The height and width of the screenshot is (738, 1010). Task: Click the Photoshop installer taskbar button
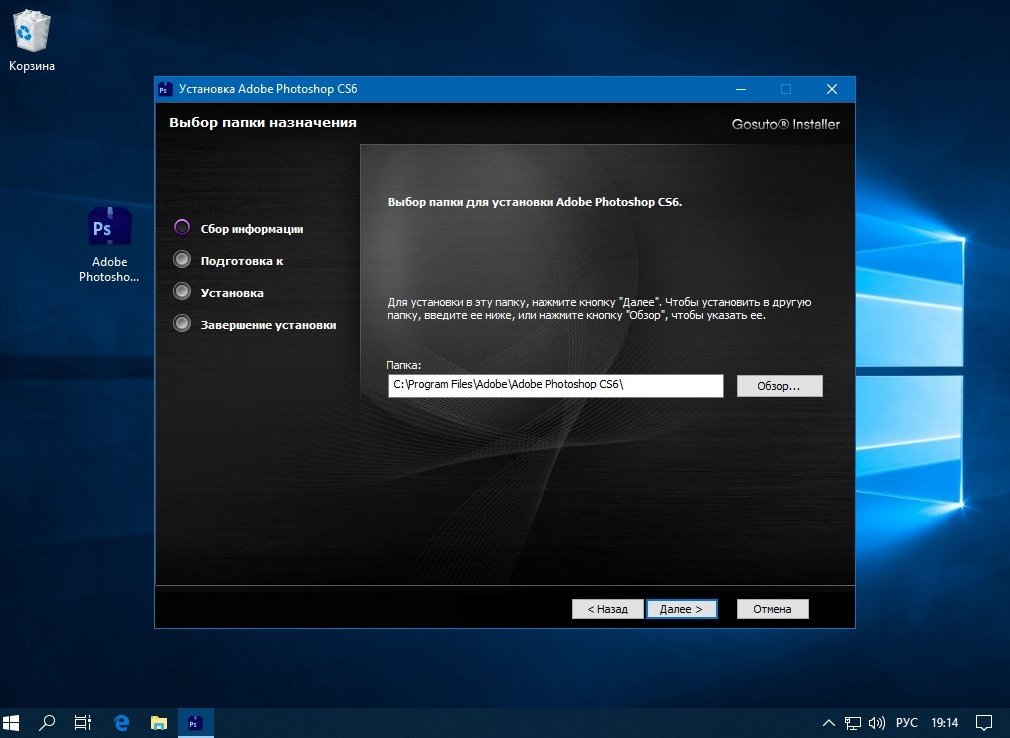point(195,723)
